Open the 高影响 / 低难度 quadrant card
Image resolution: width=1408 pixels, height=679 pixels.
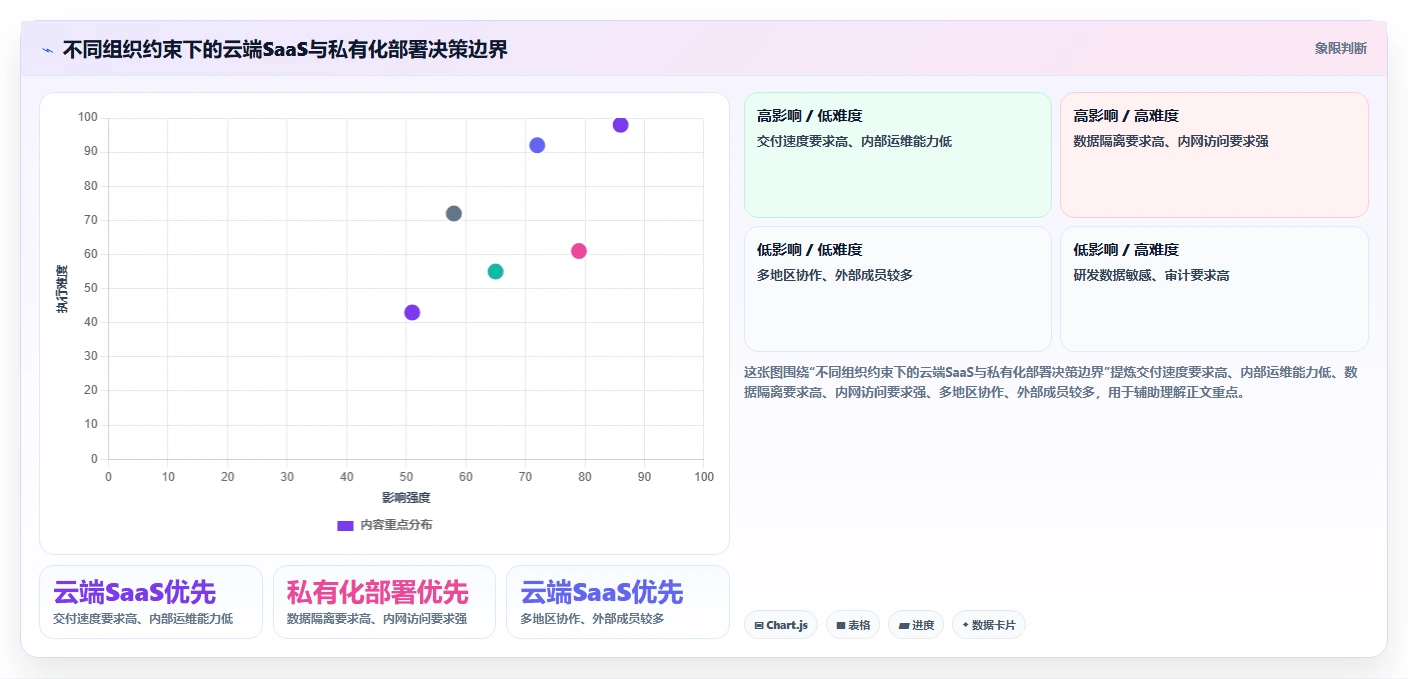[898, 155]
